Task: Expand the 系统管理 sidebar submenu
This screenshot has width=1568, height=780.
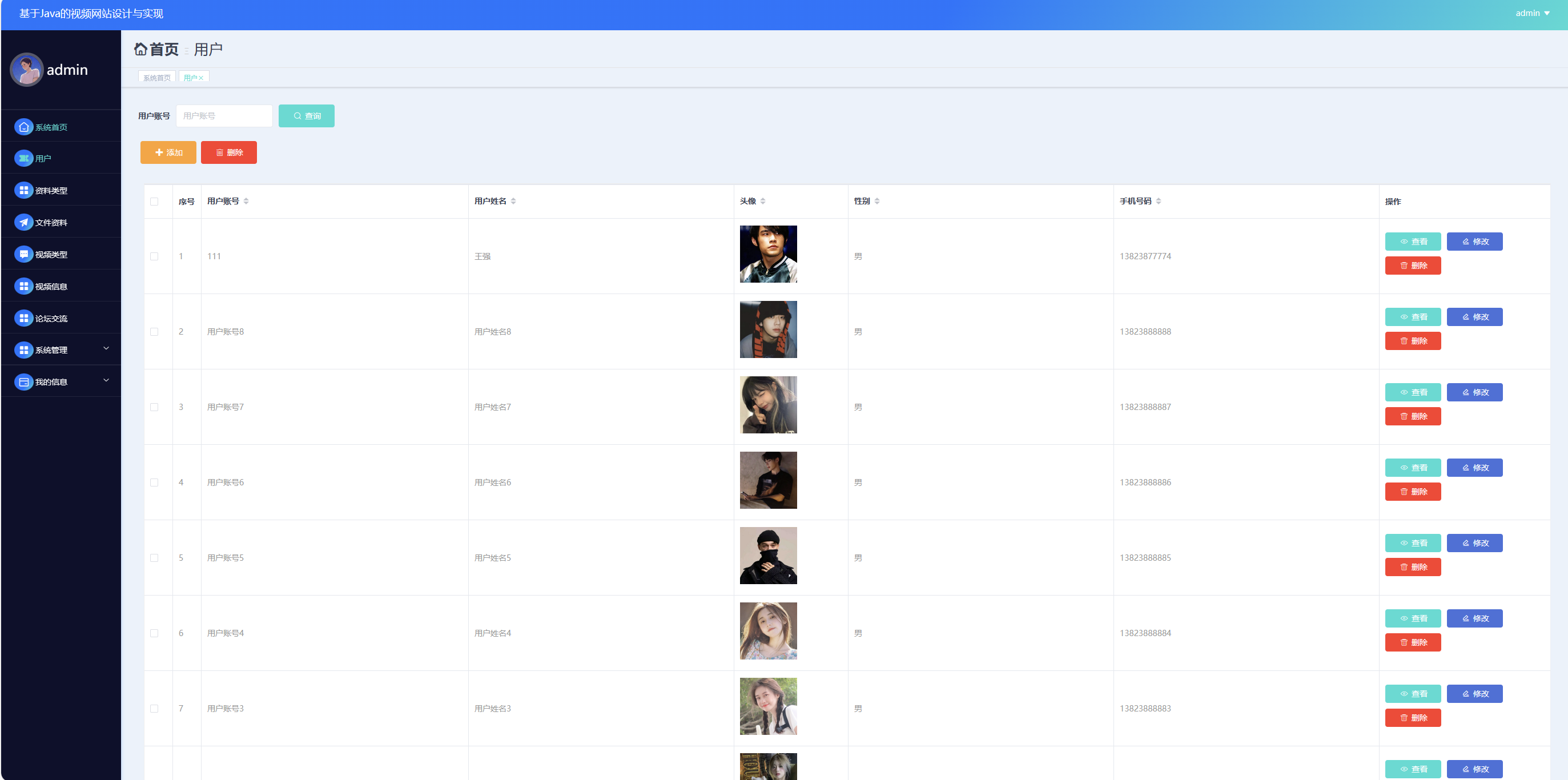Action: point(106,349)
